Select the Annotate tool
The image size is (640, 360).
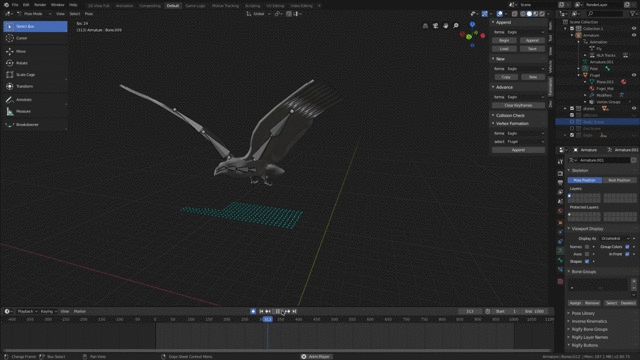[35, 100]
